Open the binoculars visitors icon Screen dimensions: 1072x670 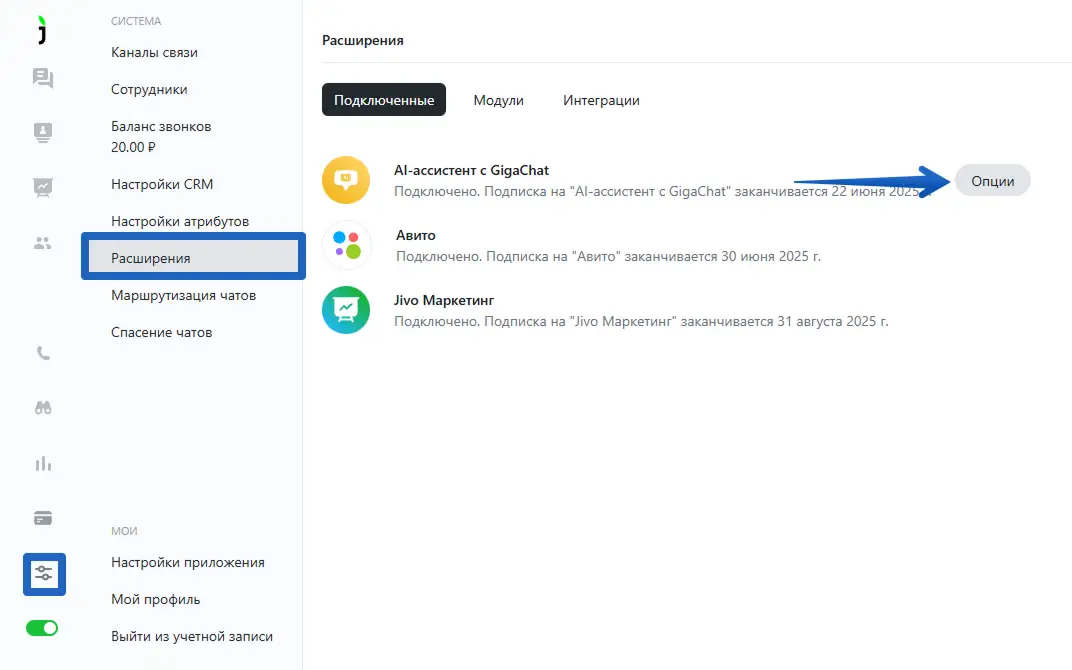[x=43, y=408]
